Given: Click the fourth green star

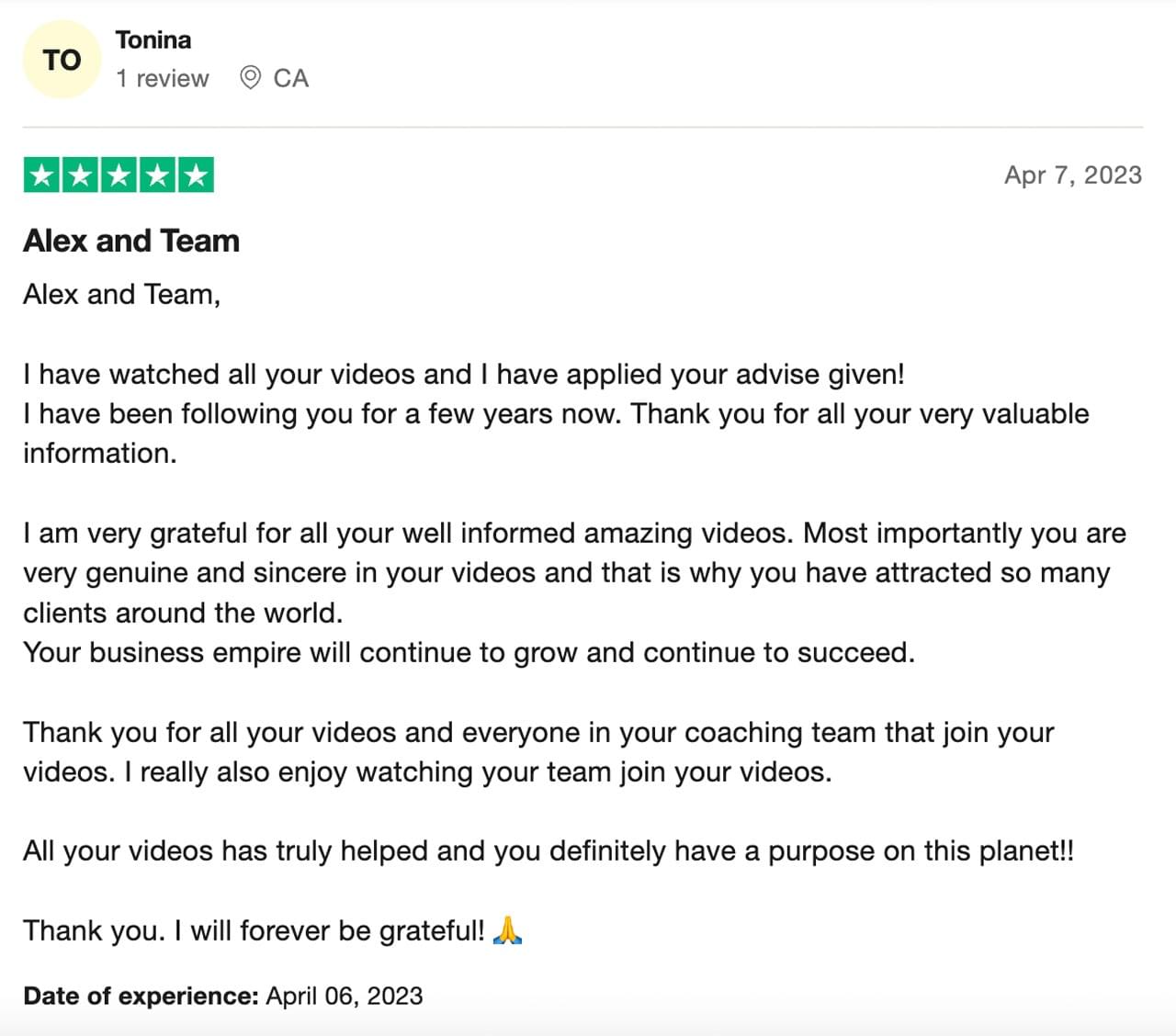Looking at the screenshot, I should click(x=157, y=175).
